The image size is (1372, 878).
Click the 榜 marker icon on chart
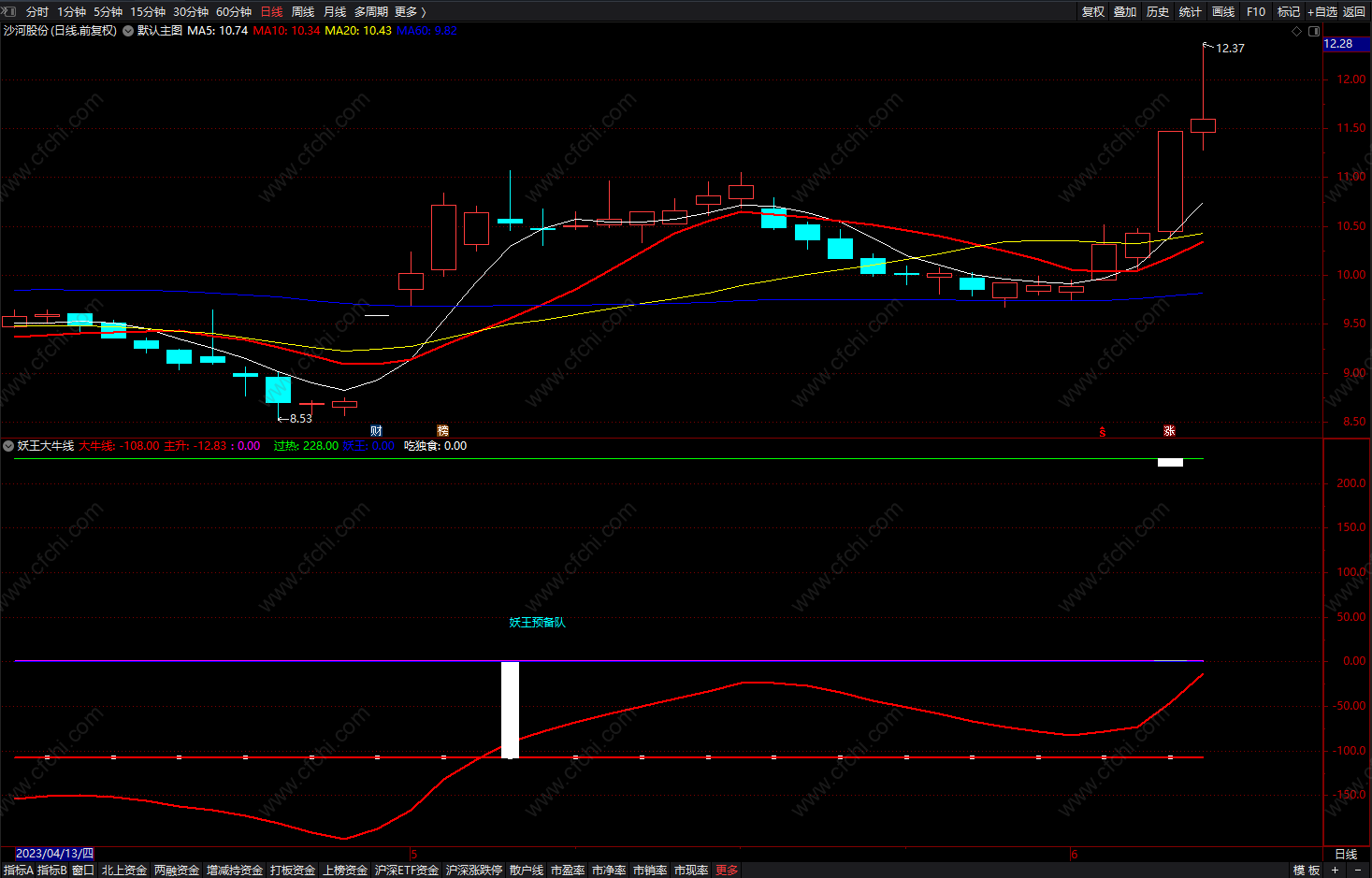(443, 431)
